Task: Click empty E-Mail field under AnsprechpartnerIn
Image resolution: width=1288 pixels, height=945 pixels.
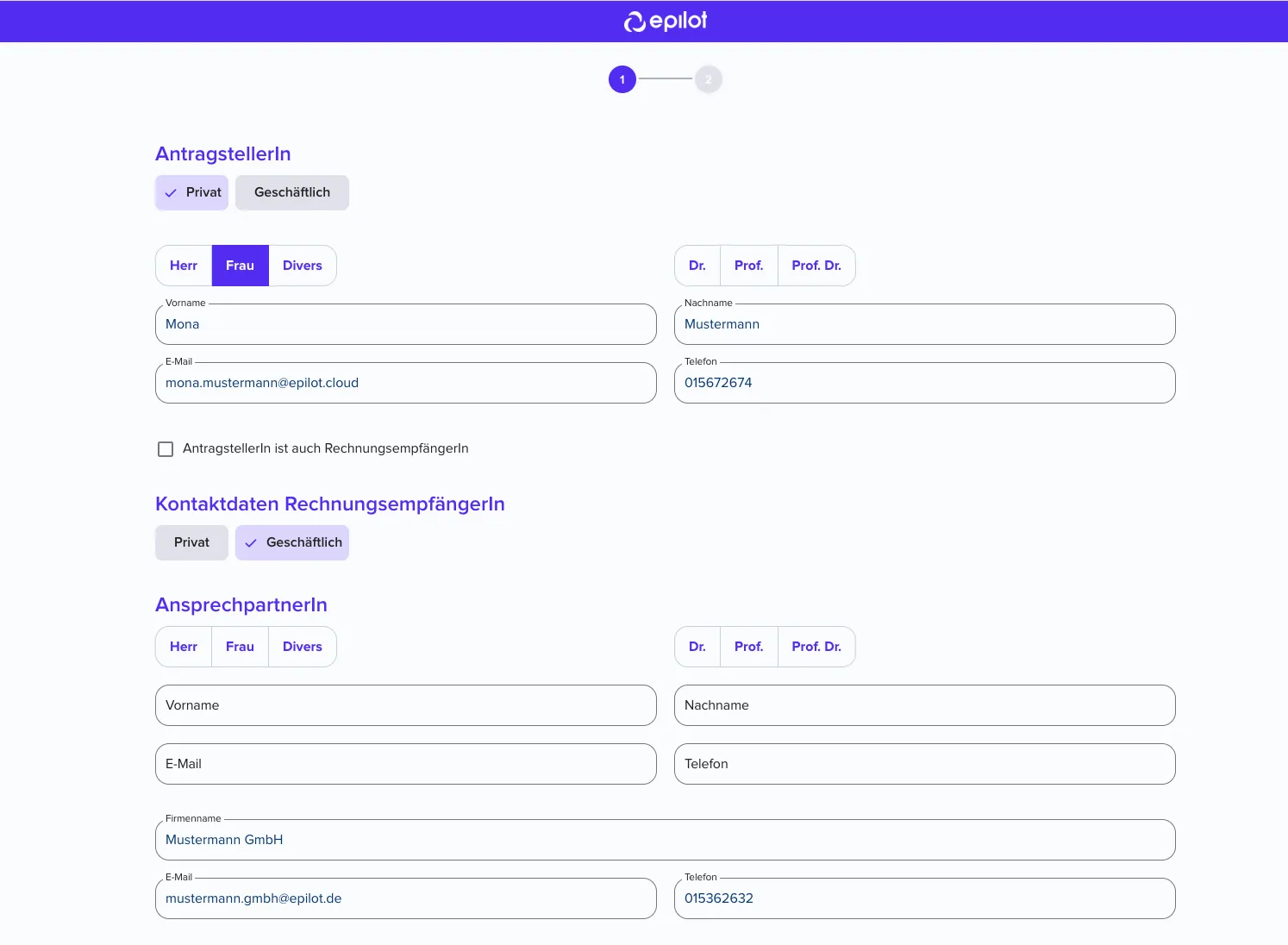Action: coord(406,764)
